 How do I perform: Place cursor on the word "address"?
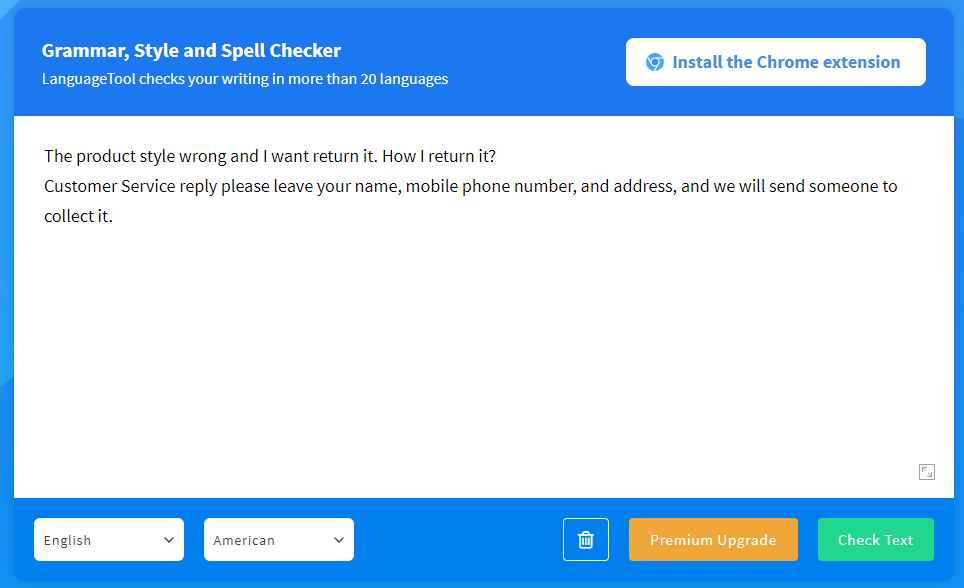(643, 186)
